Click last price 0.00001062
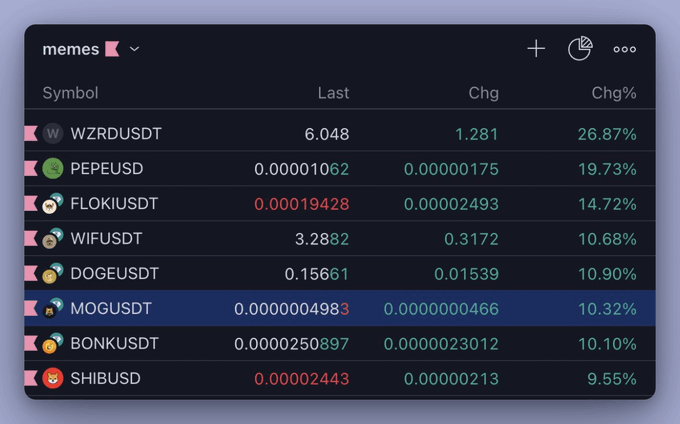Screen dimensions: 680x424 (x=301, y=169)
